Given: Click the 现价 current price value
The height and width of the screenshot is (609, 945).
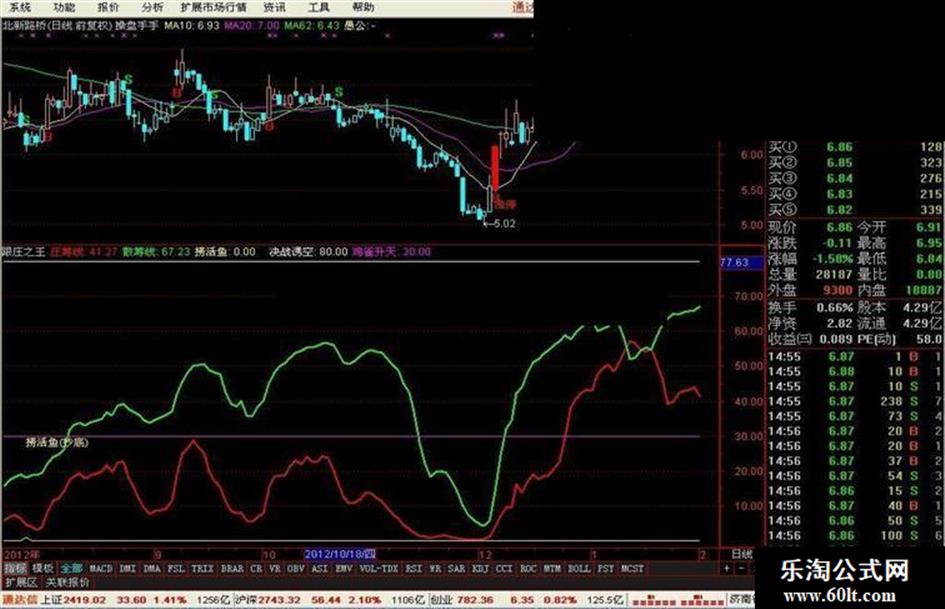Looking at the screenshot, I should point(840,227).
